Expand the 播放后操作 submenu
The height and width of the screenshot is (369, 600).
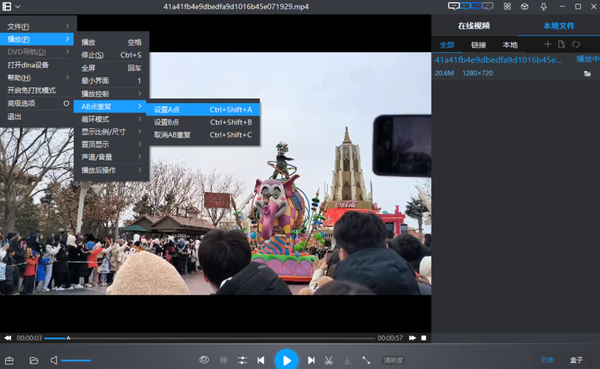pos(111,170)
